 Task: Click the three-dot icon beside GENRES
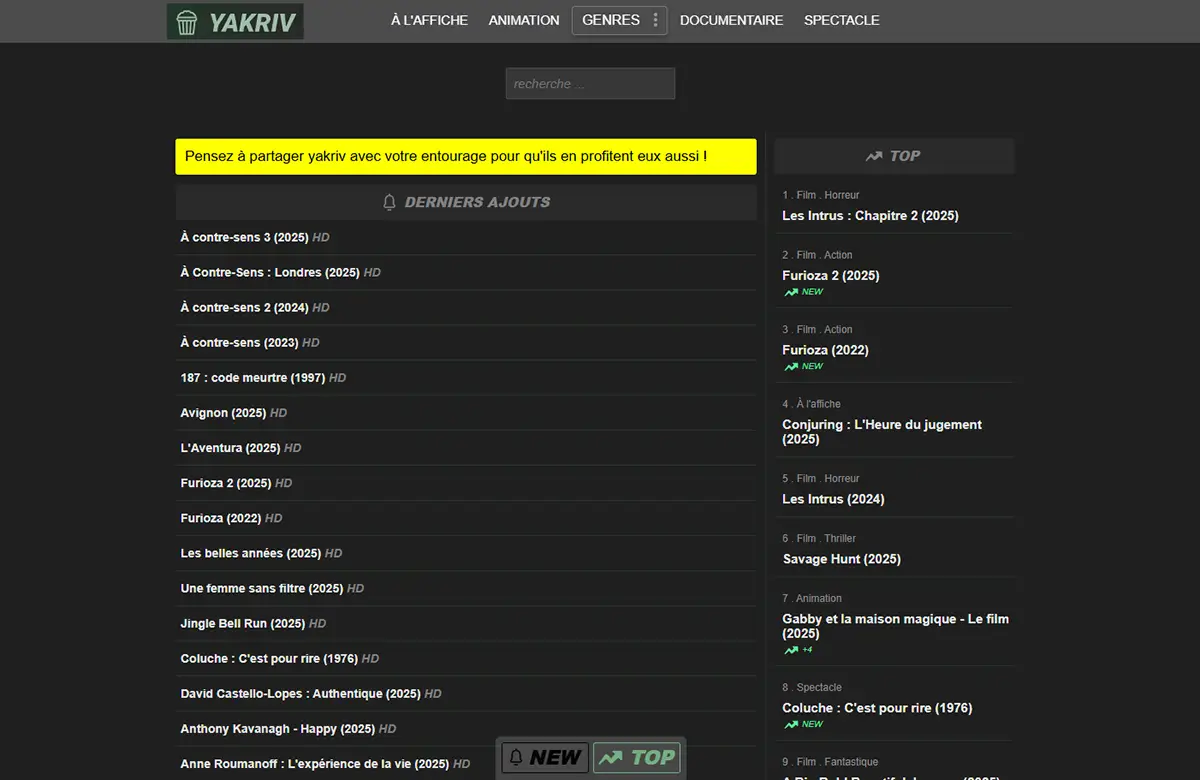coord(655,20)
